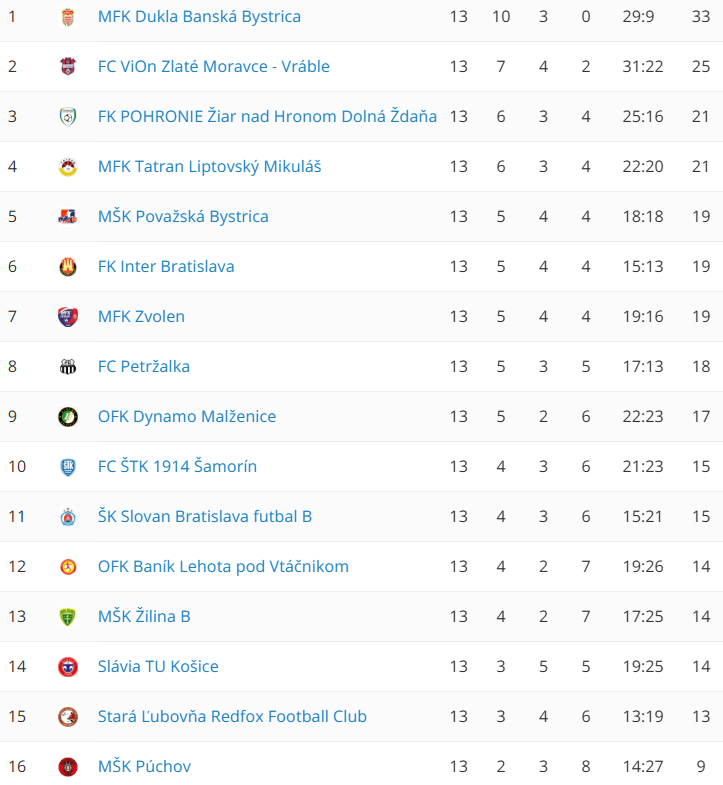
Task: Go to the FC Petržalka team page
Action: point(144,366)
